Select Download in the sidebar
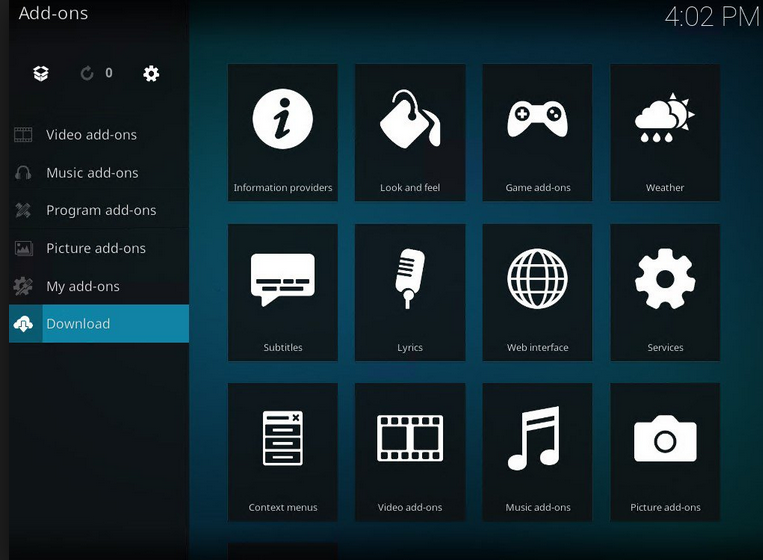 99,324
